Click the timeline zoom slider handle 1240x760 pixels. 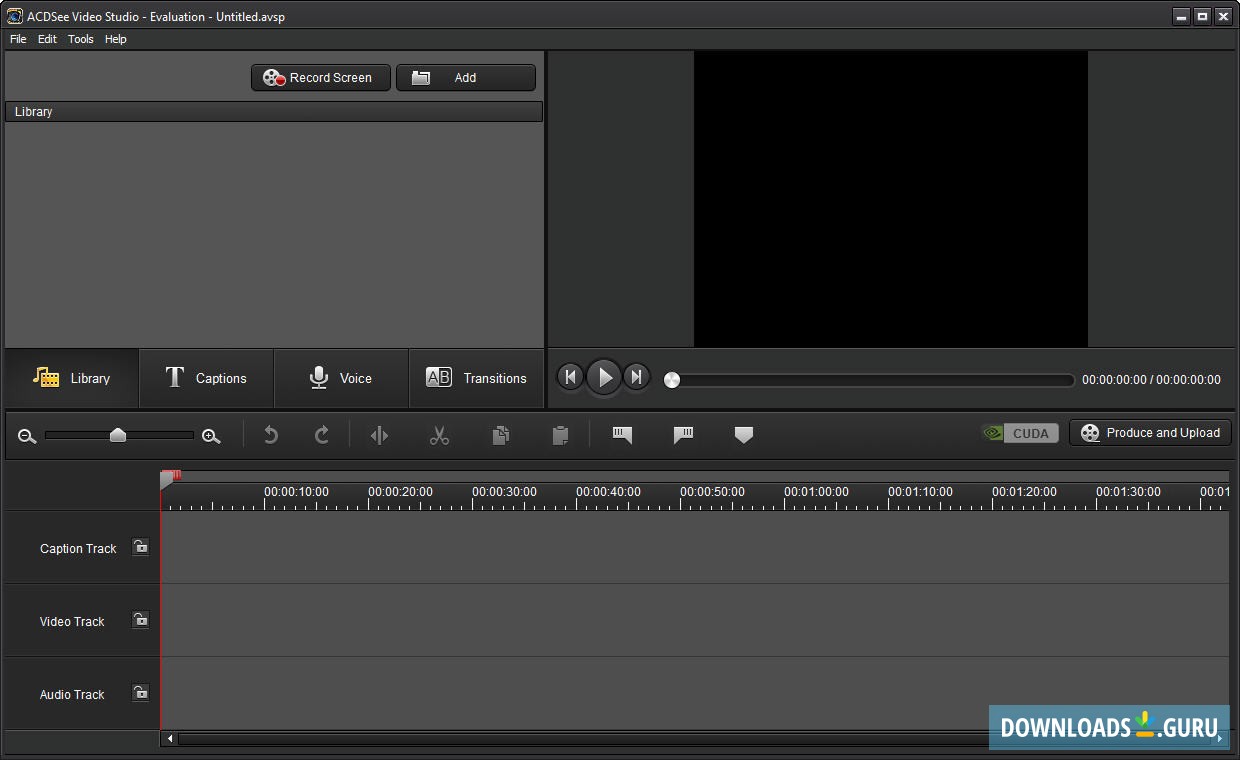click(118, 434)
